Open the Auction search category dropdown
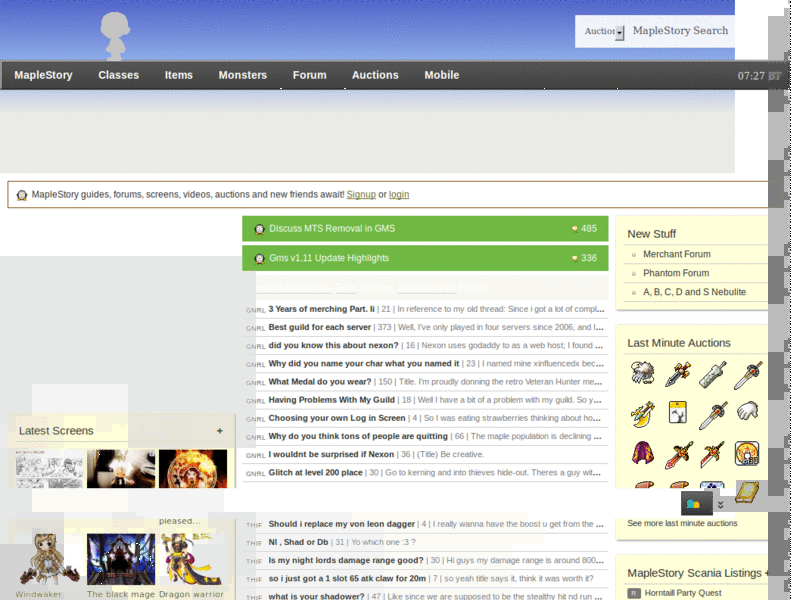The height and width of the screenshot is (600, 800). point(604,31)
